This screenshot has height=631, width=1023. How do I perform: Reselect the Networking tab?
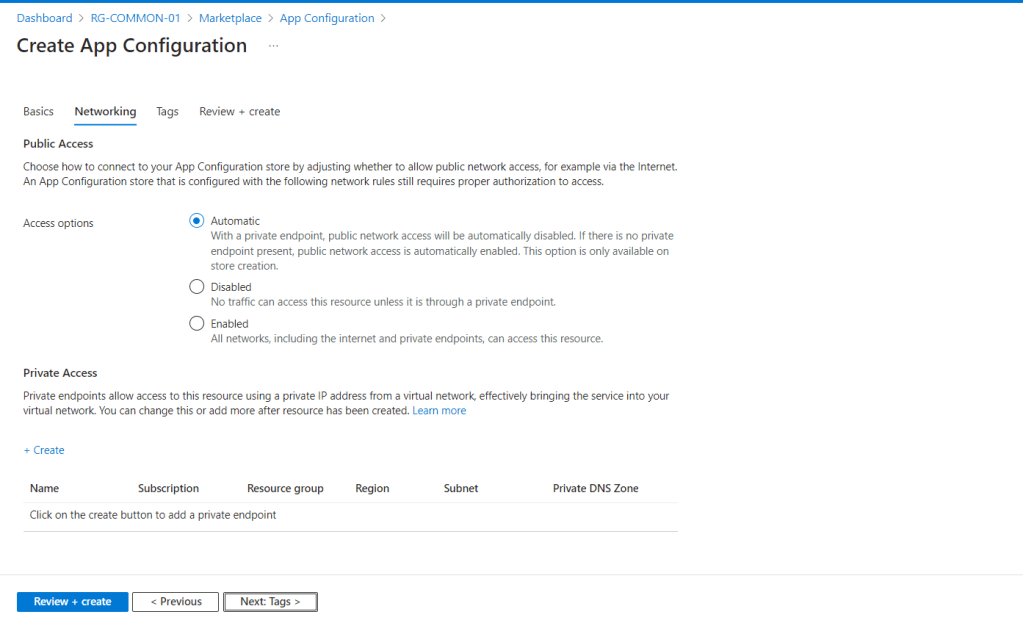coord(105,111)
